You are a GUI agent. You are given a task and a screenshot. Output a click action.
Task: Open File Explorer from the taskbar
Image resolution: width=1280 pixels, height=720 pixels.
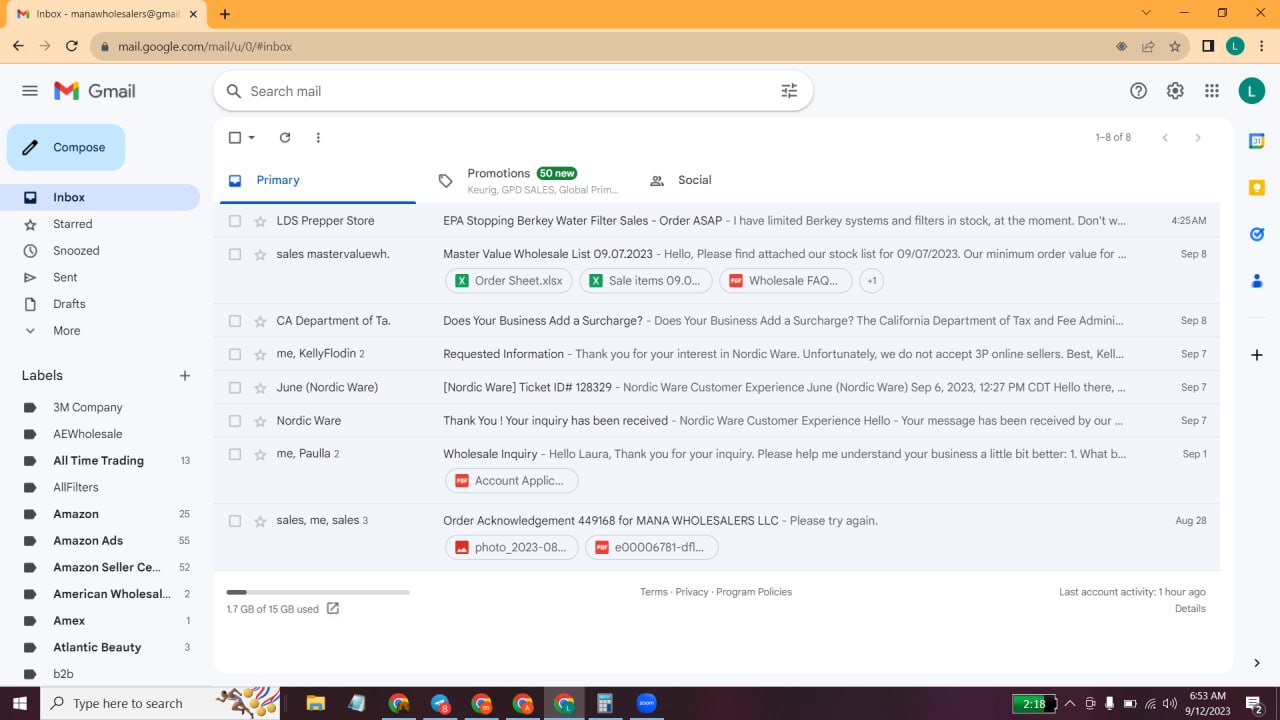[316, 703]
